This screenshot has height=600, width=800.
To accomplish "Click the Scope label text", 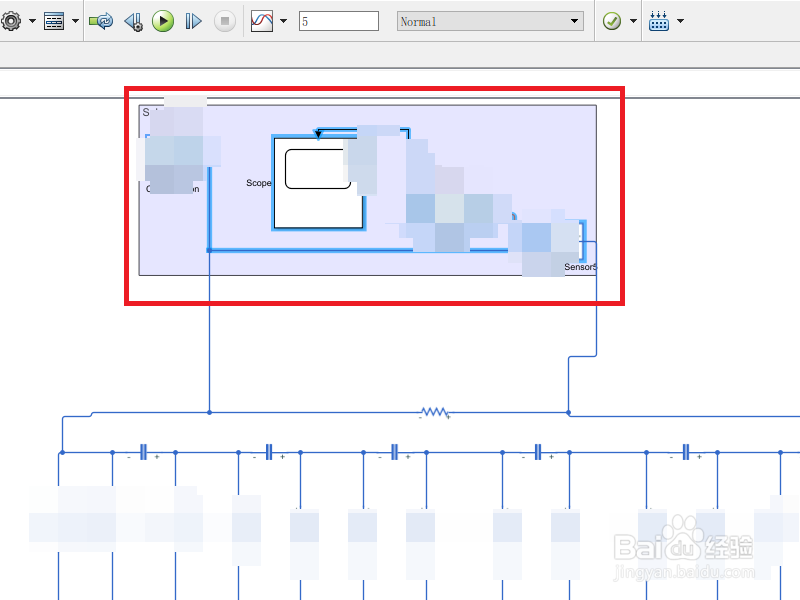I will coord(258,183).
